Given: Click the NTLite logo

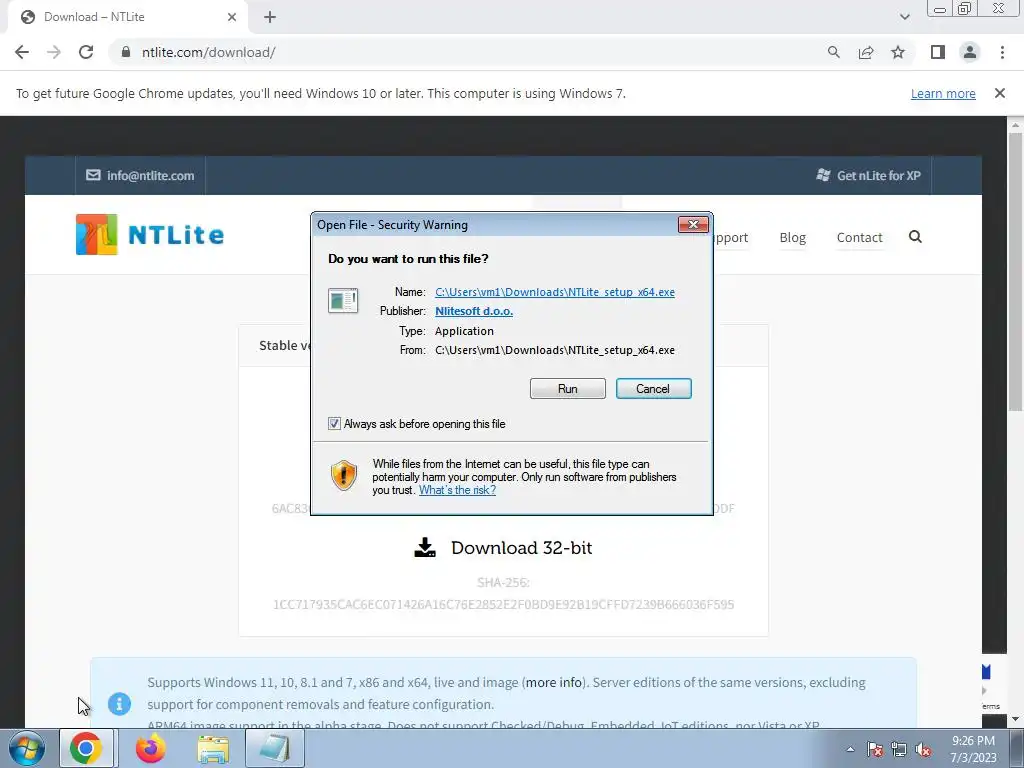Looking at the screenshot, I should tap(150, 234).
